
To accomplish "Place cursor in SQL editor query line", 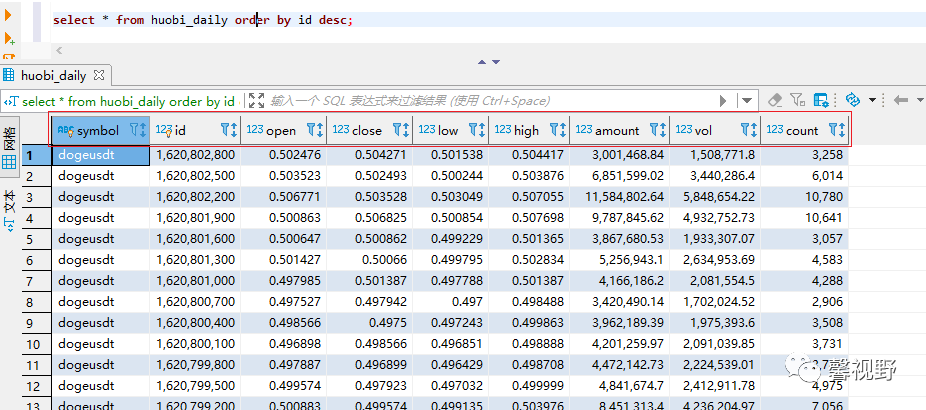I will click(488, 20).
